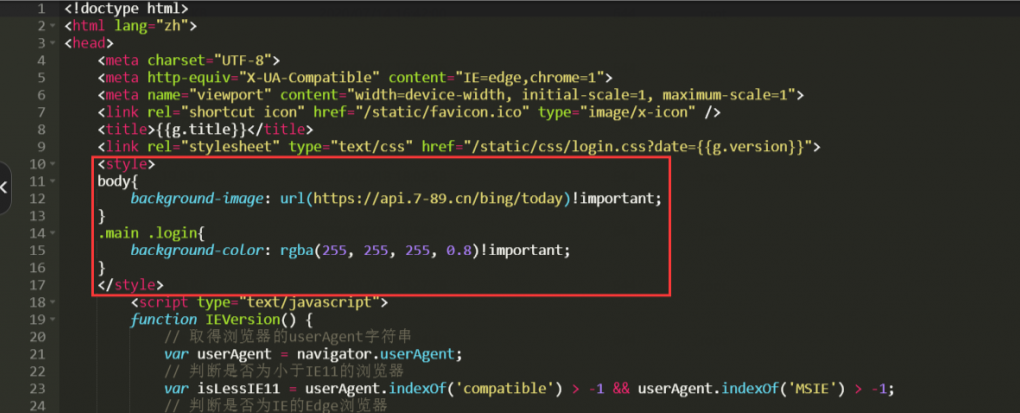
Task: Click the left sidebar collapse arrow
Action: 5,187
